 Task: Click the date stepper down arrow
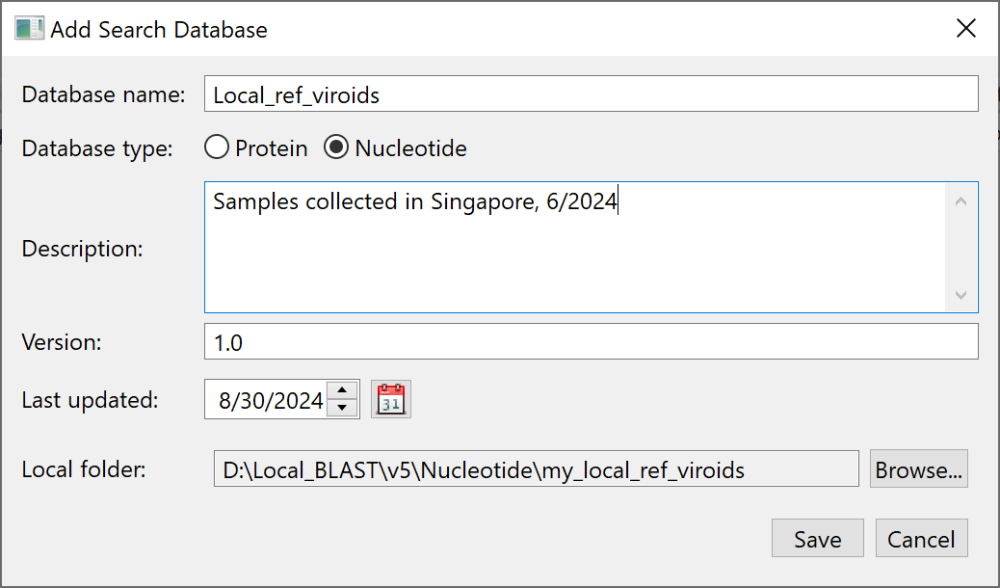(x=341, y=406)
